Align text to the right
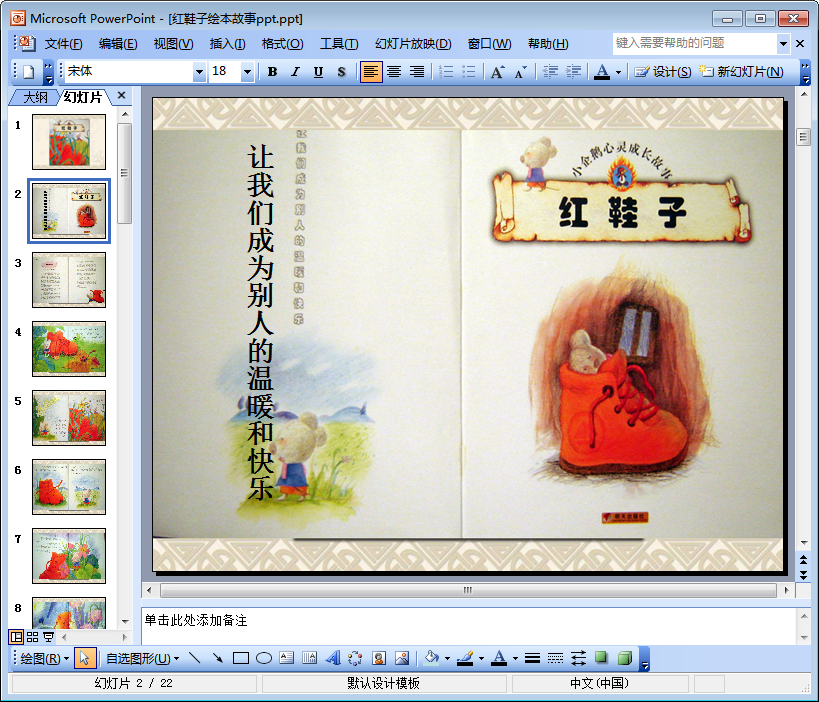Viewport: 819px width, 702px height. 417,72
